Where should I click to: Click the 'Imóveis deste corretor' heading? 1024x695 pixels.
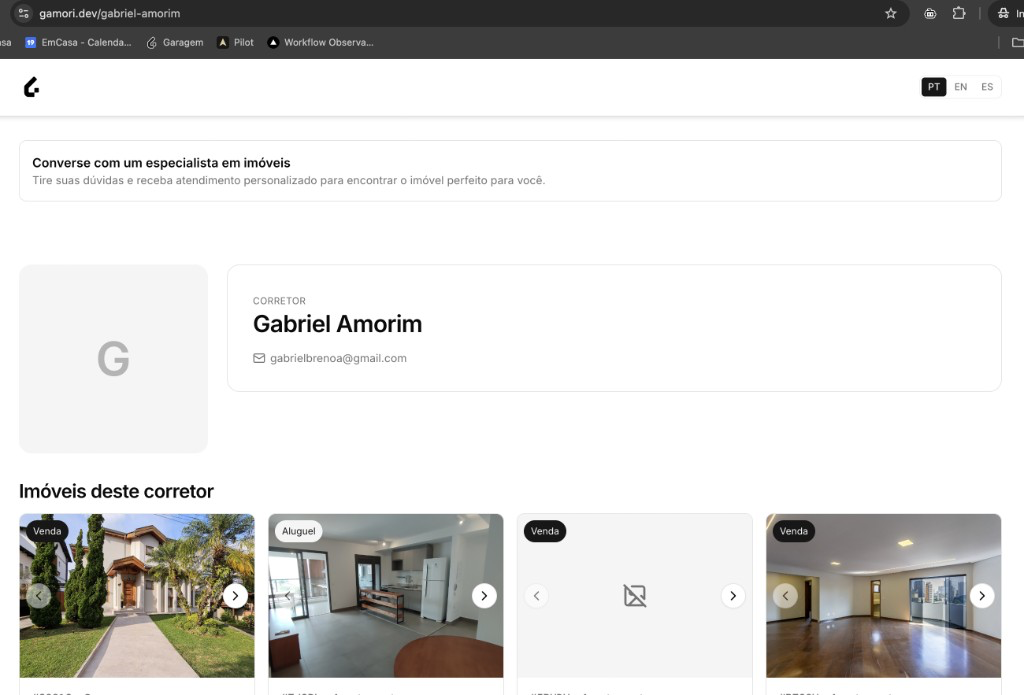point(116,491)
